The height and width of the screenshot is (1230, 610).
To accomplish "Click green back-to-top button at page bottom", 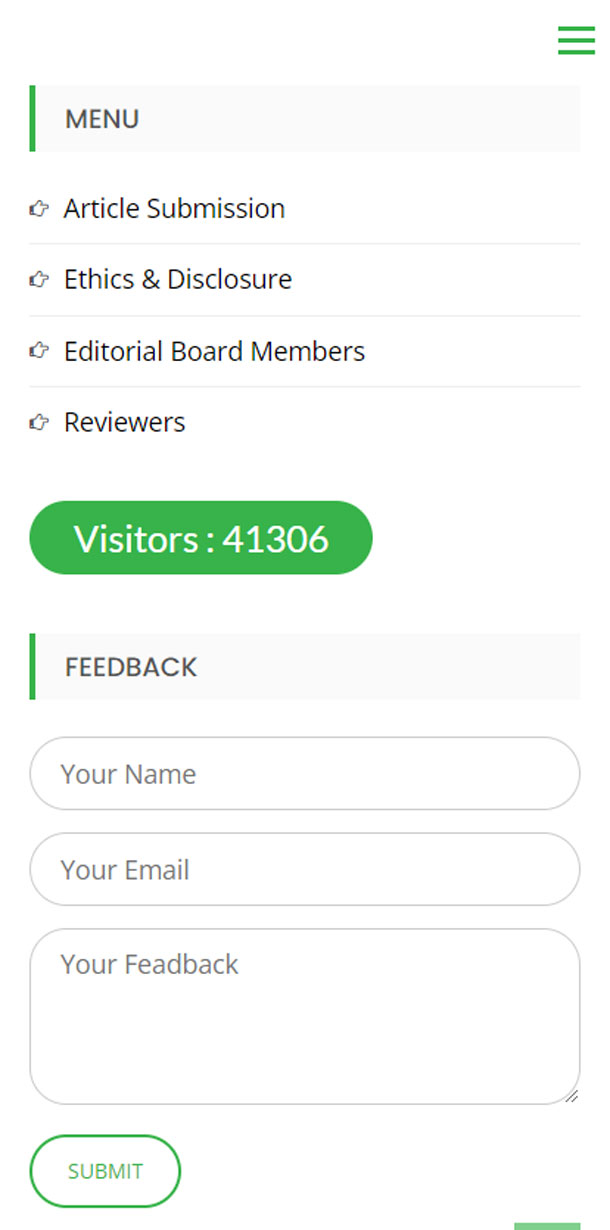I will pos(547,1226).
